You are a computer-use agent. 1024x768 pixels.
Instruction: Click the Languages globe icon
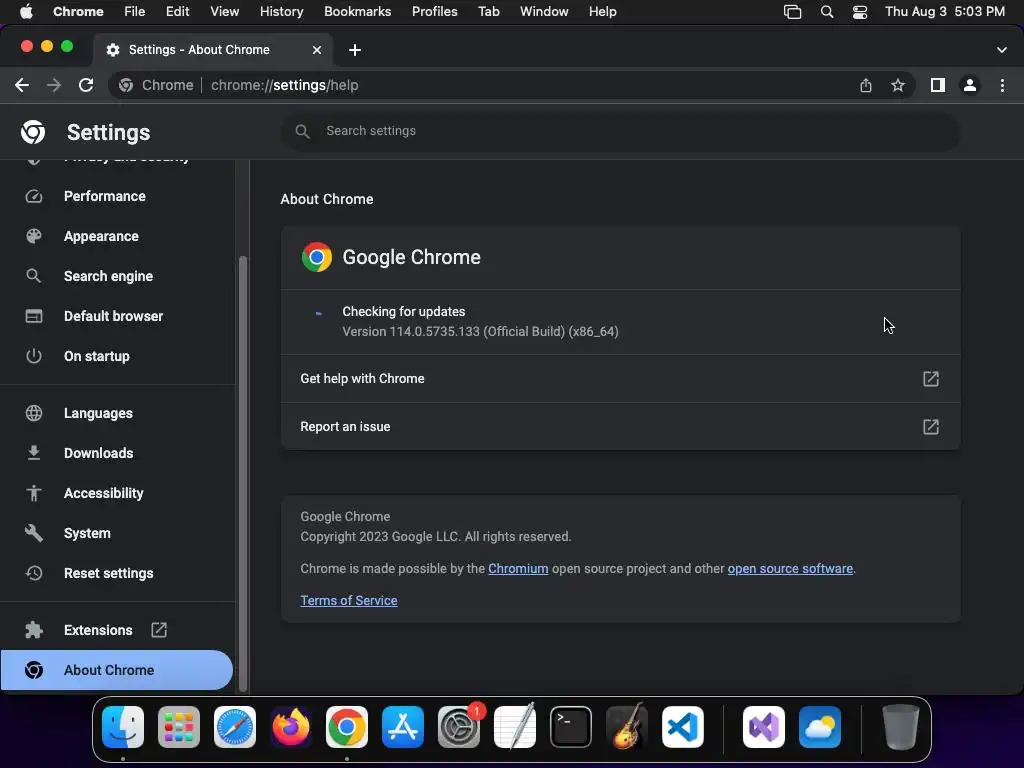(x=33, y=413)
